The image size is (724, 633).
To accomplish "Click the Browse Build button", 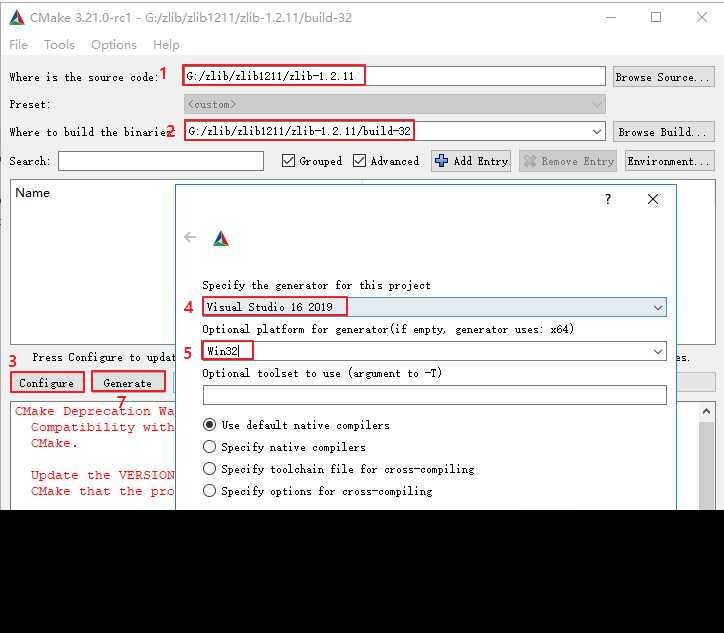I will (664, 132).
